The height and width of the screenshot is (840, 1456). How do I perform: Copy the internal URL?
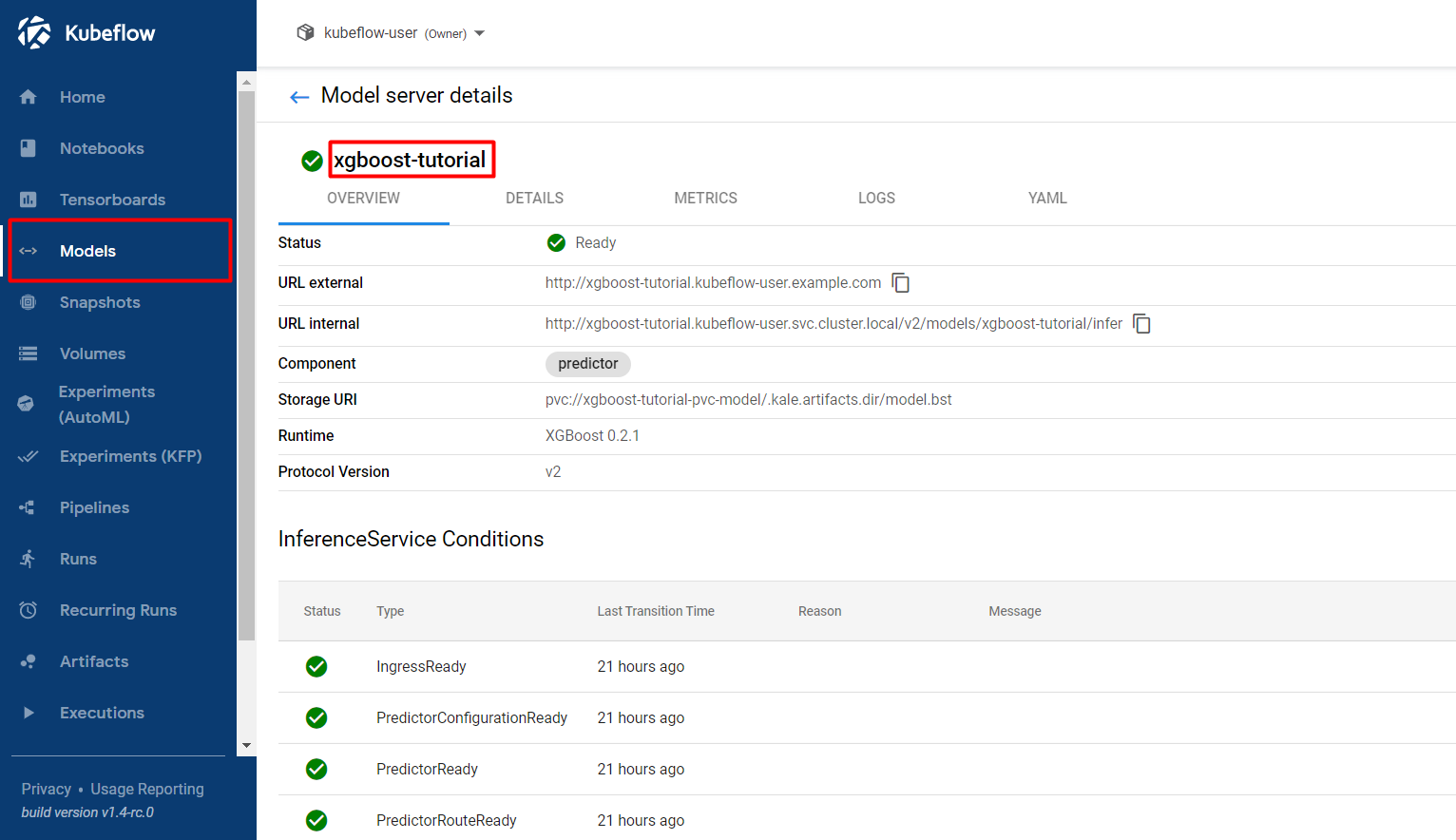(1141, 324)
